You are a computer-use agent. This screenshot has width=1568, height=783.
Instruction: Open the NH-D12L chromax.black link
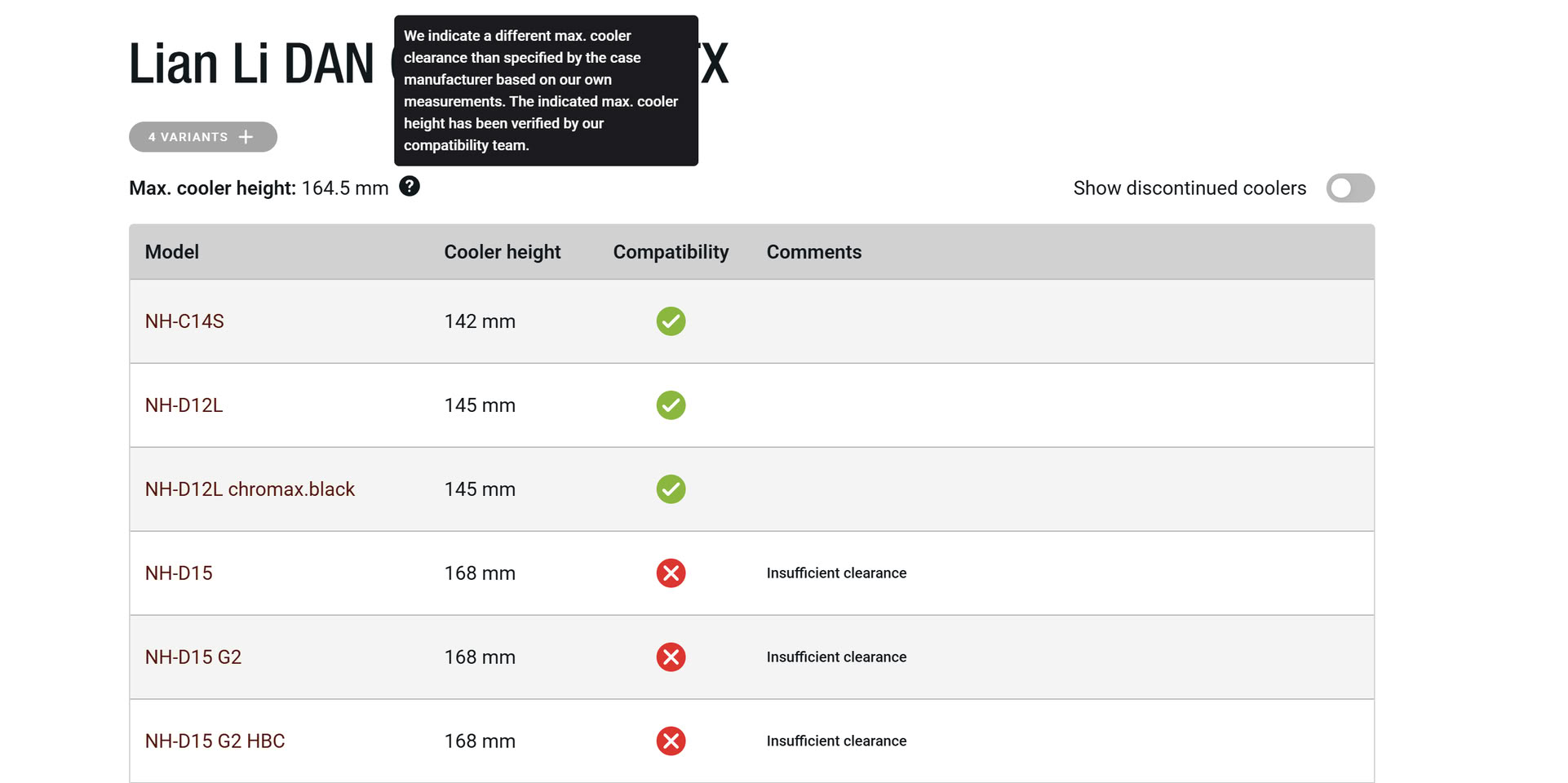250,489
